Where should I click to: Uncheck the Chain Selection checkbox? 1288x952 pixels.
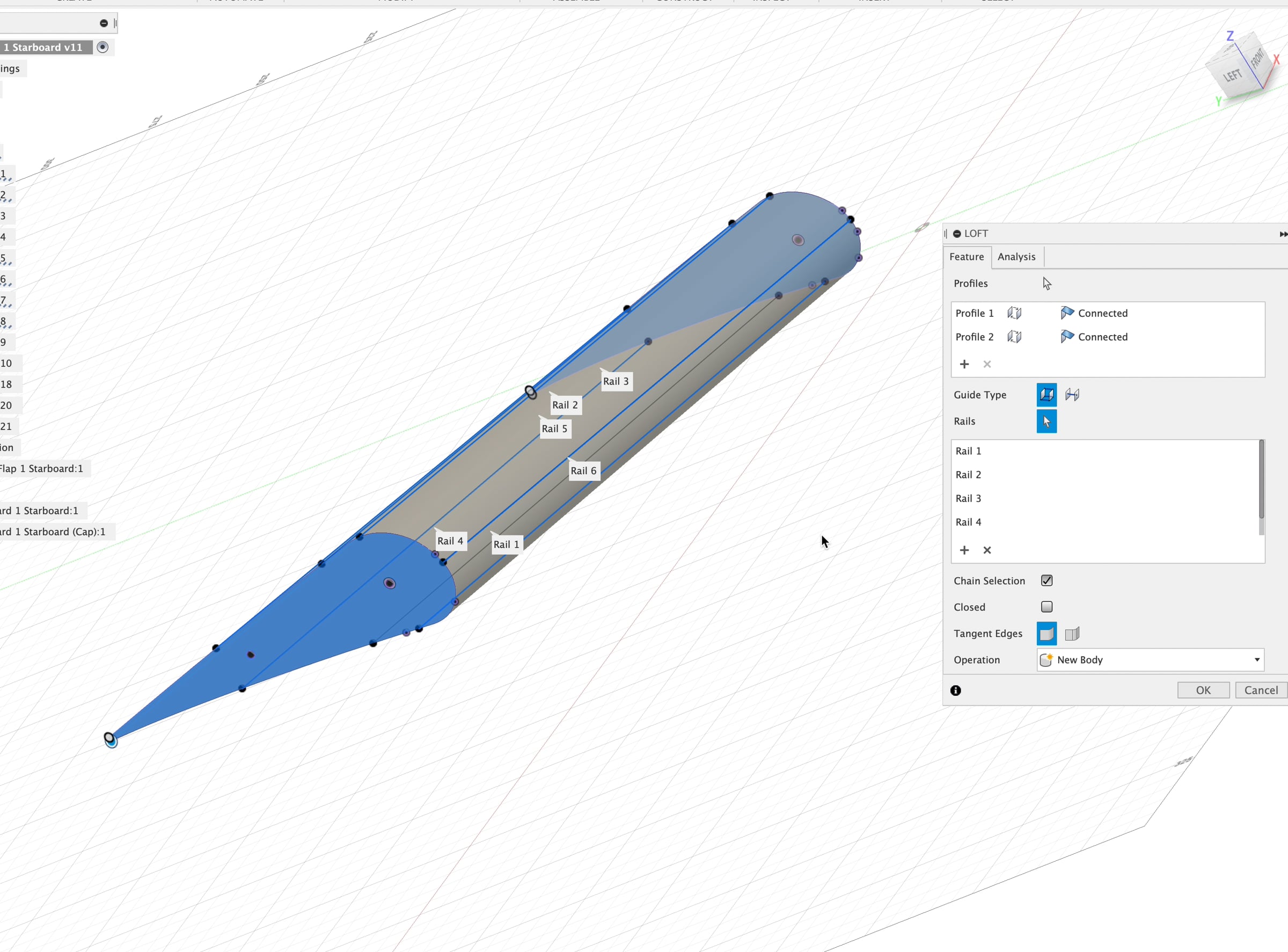(x=1046, y=580)
